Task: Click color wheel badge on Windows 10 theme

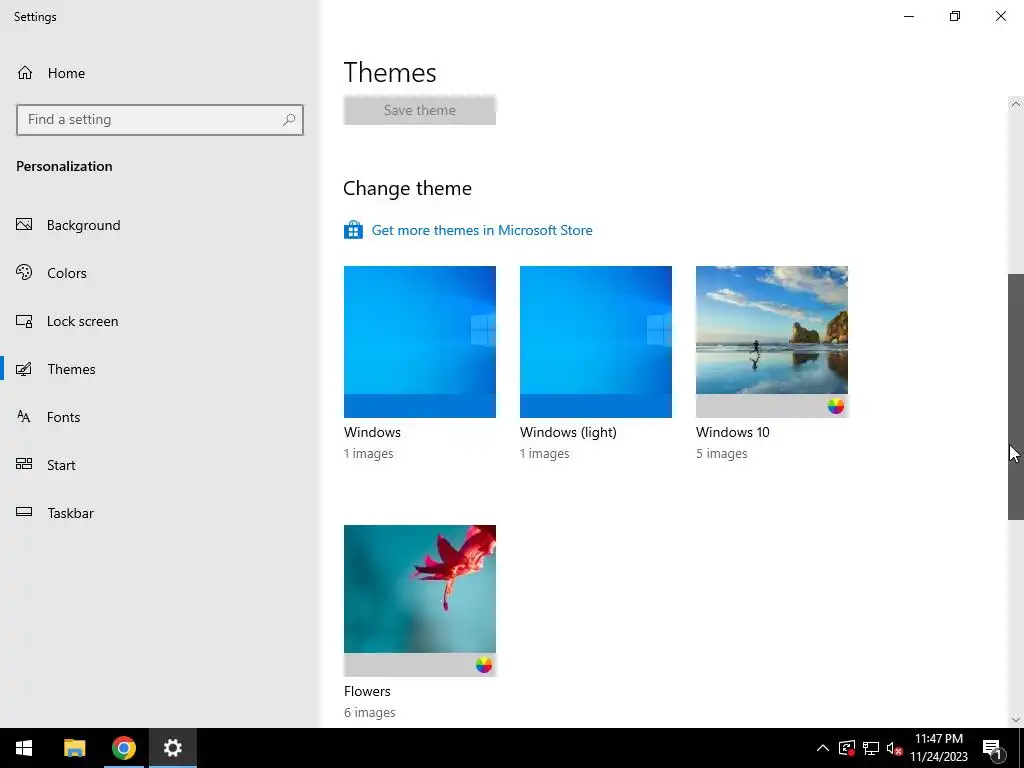Action: pos(836,406)
